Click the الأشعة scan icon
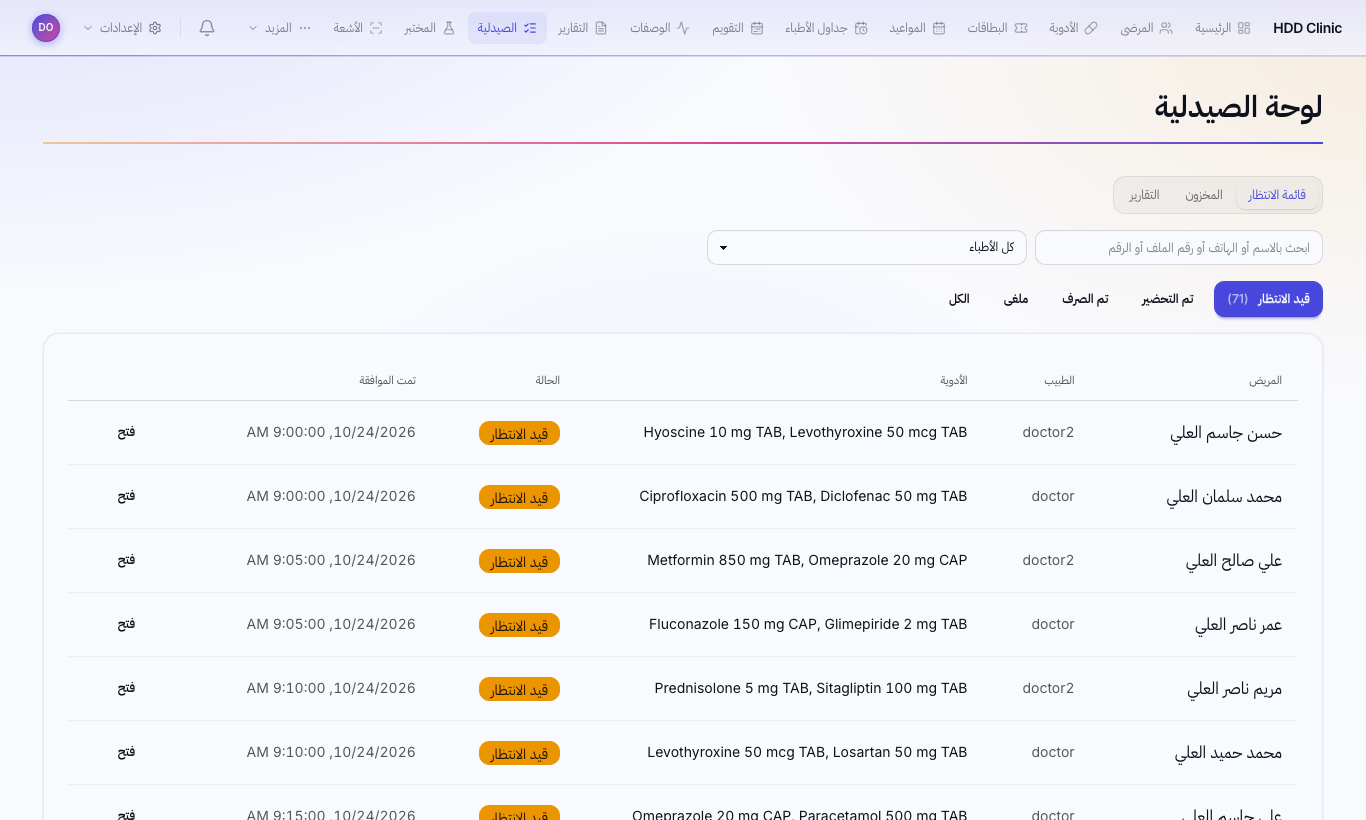 (x=376, y=28)
